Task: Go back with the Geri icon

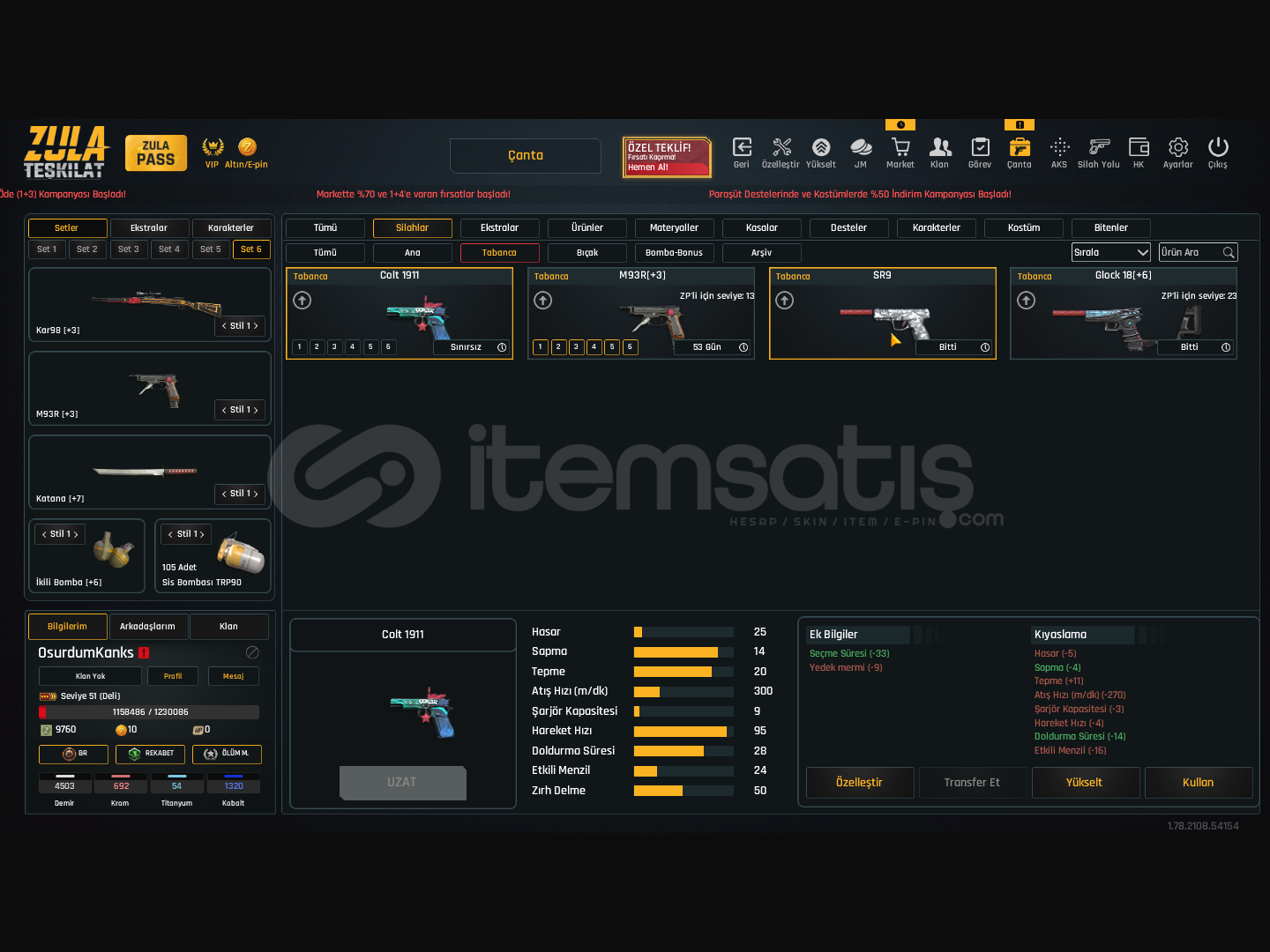Action: tap(742, 147)
